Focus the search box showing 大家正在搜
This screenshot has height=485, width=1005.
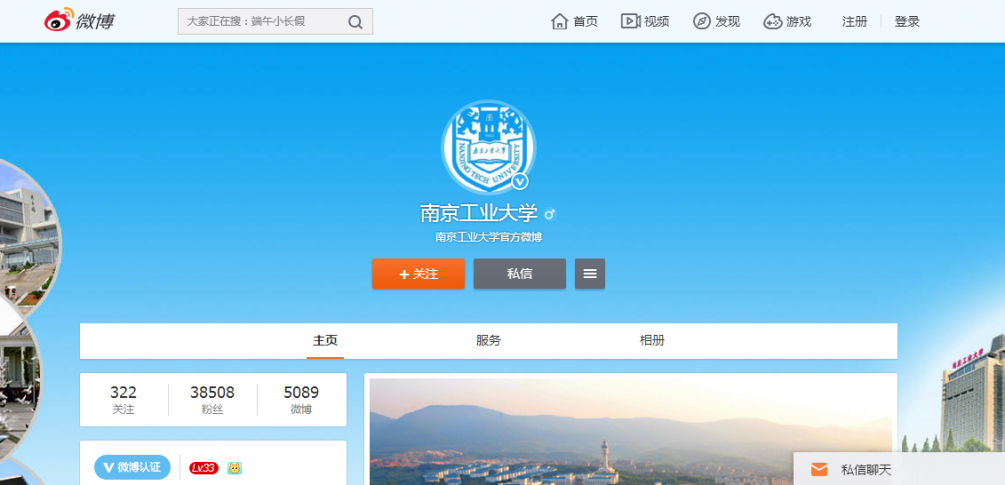pos(275,21)
